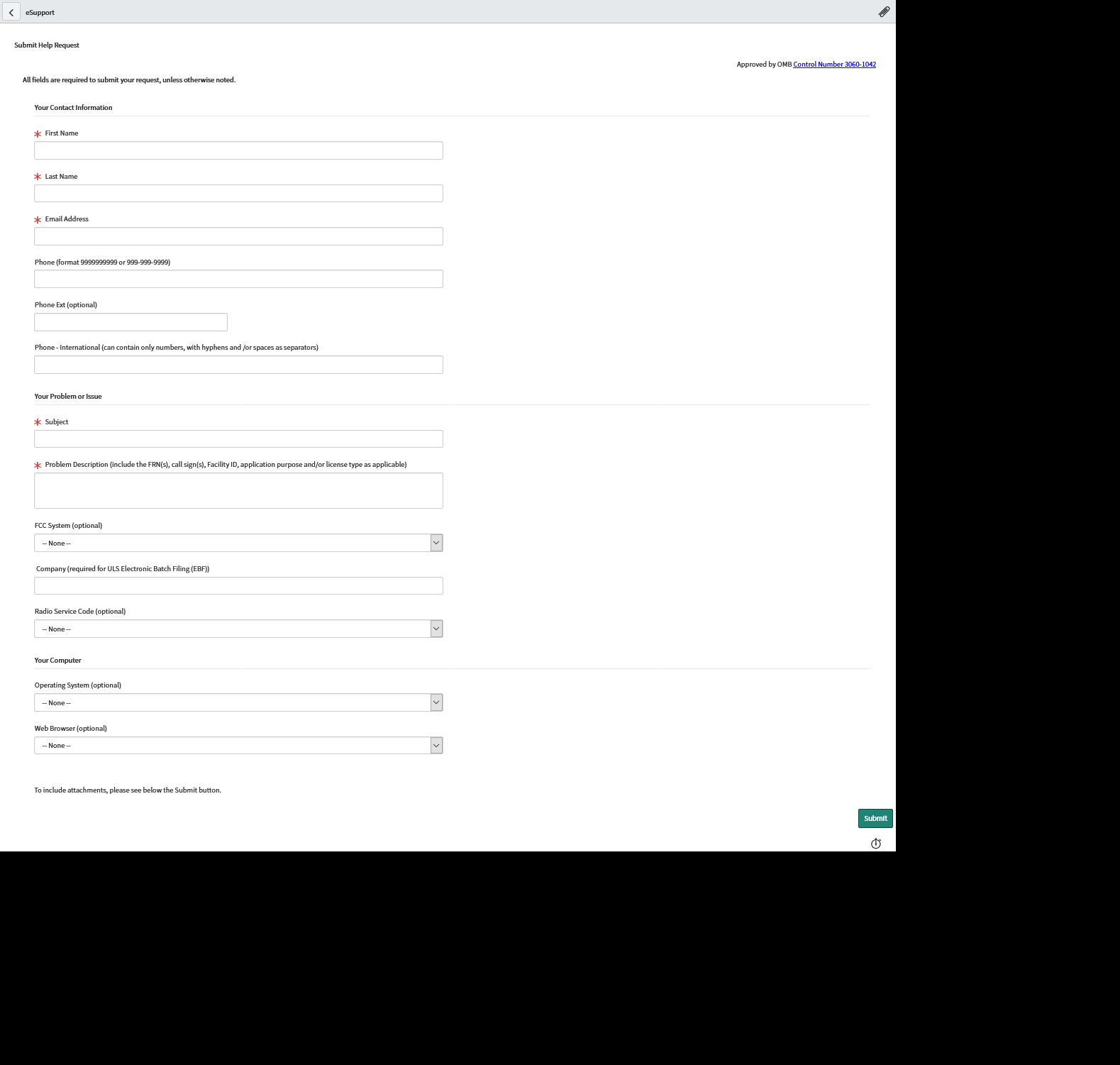The image size is (1120, 1065).
Task: Open the Operating System dropdown
Action: (238, 702)
